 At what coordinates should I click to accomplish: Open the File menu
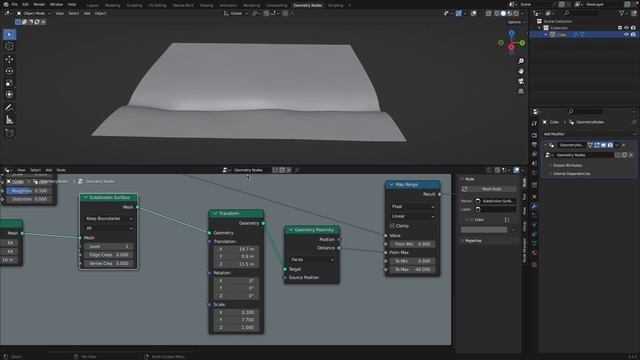pyautogui.click(x=15, y=4)
